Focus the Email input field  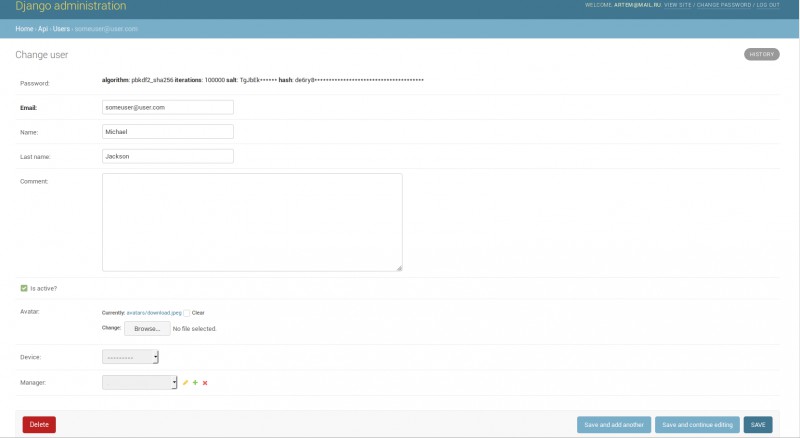click(168, 107)
